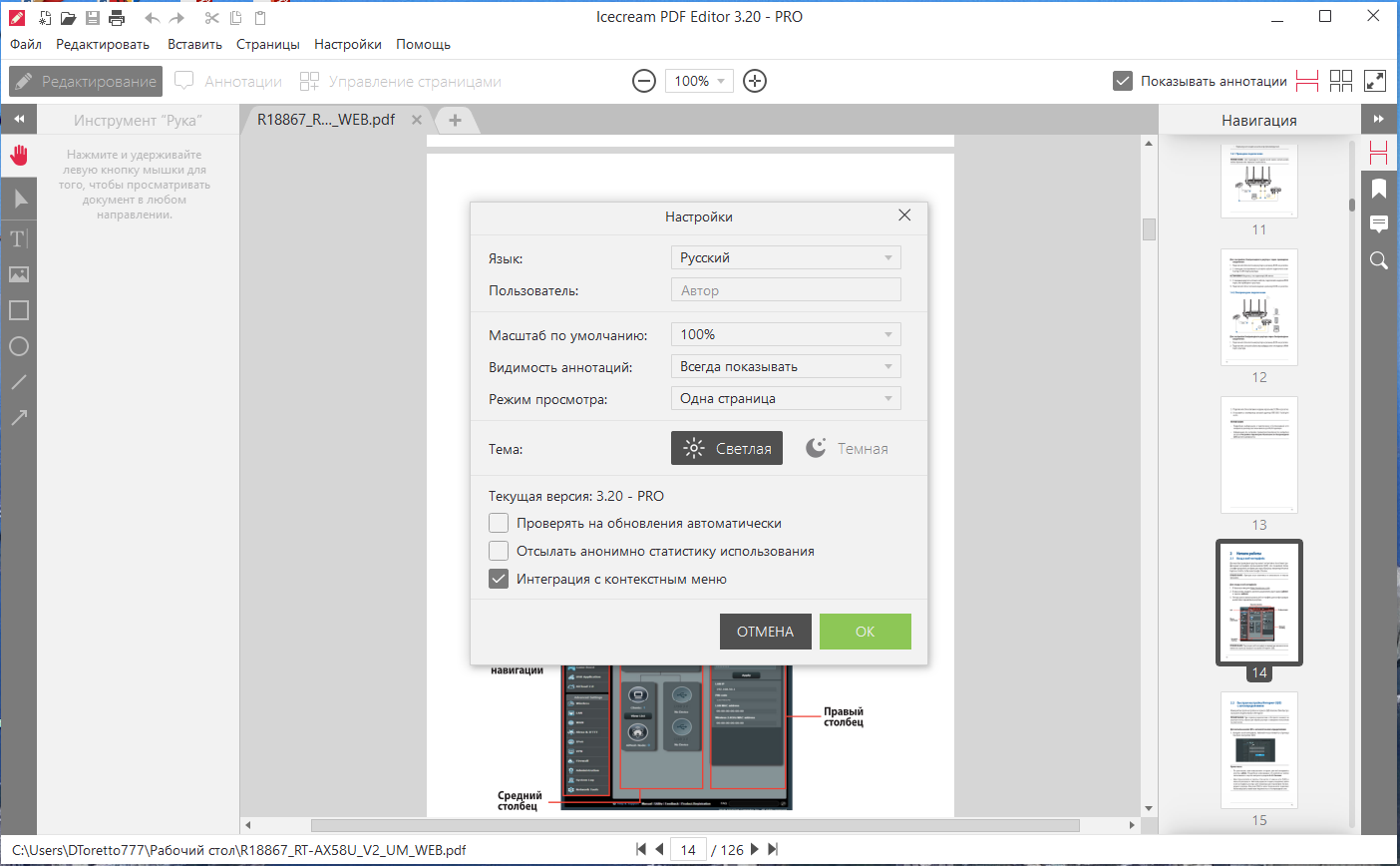The width and height of the screenshot is (1400, 866).
Task: Open the Страницы menu
Action: pyautogui.click(x=268, y=44)
